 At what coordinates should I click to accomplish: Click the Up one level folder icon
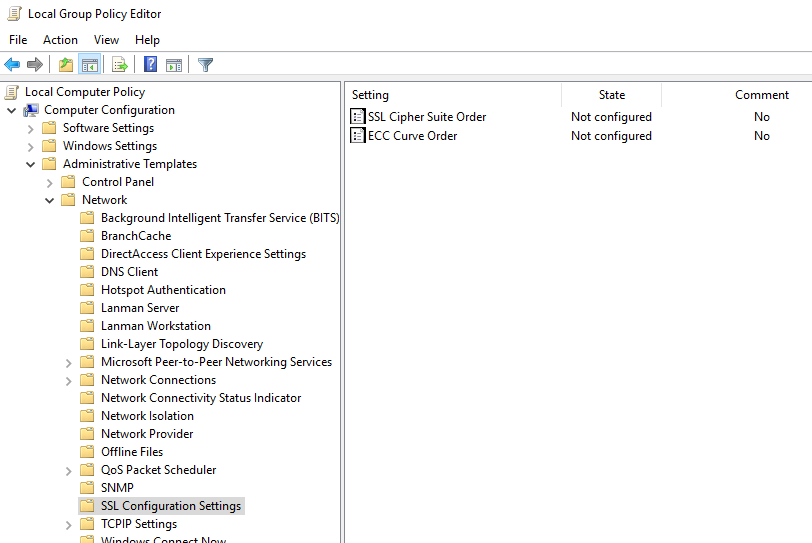(66, 65)
